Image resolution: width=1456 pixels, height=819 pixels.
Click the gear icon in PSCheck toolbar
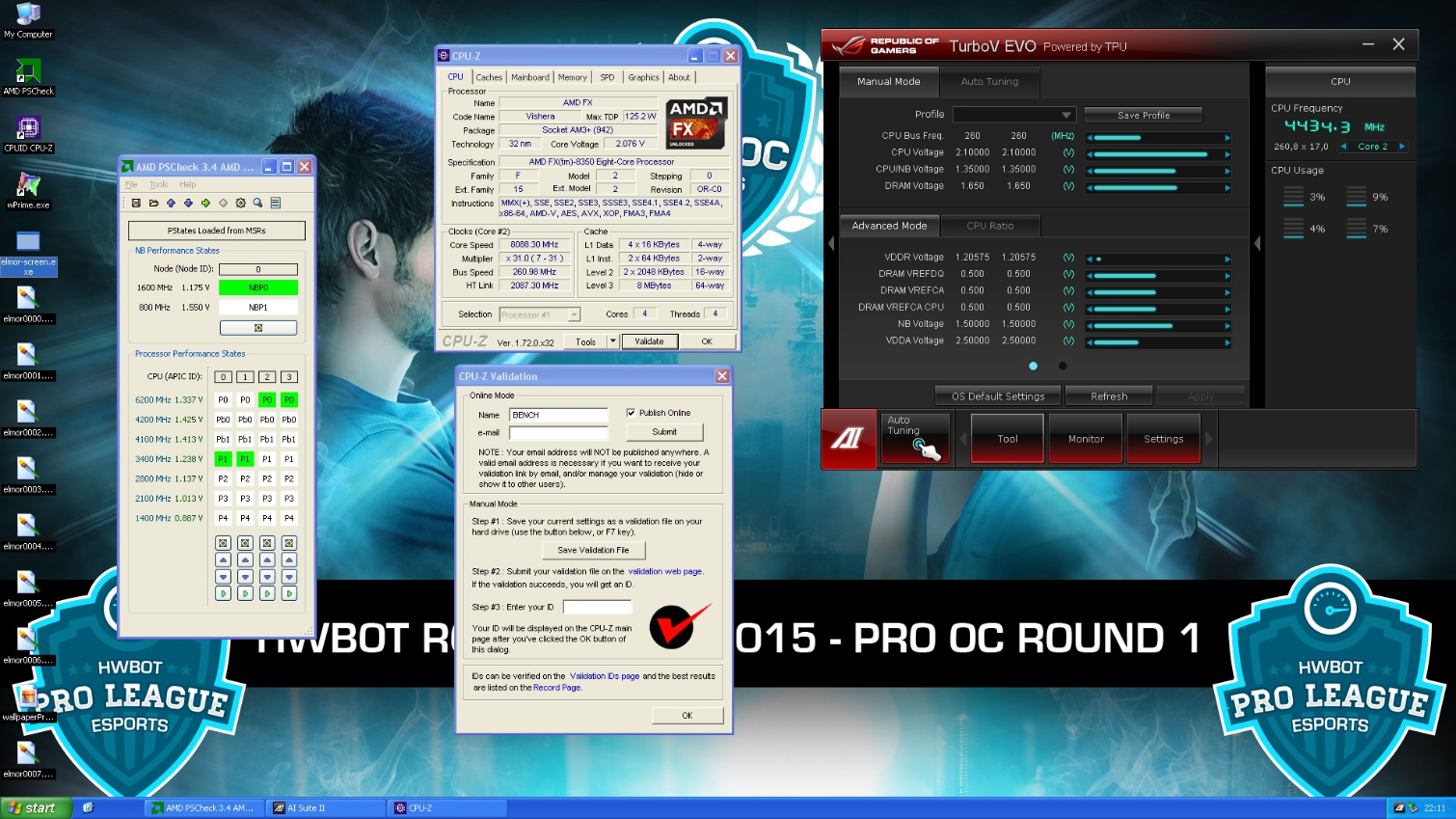coord(240,203)
